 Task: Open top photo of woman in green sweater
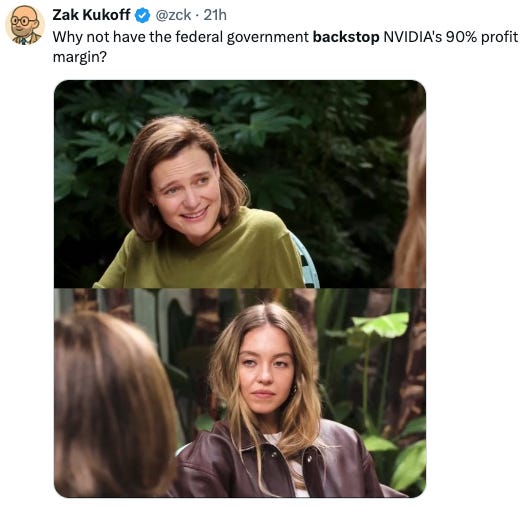tap(240, 184)
